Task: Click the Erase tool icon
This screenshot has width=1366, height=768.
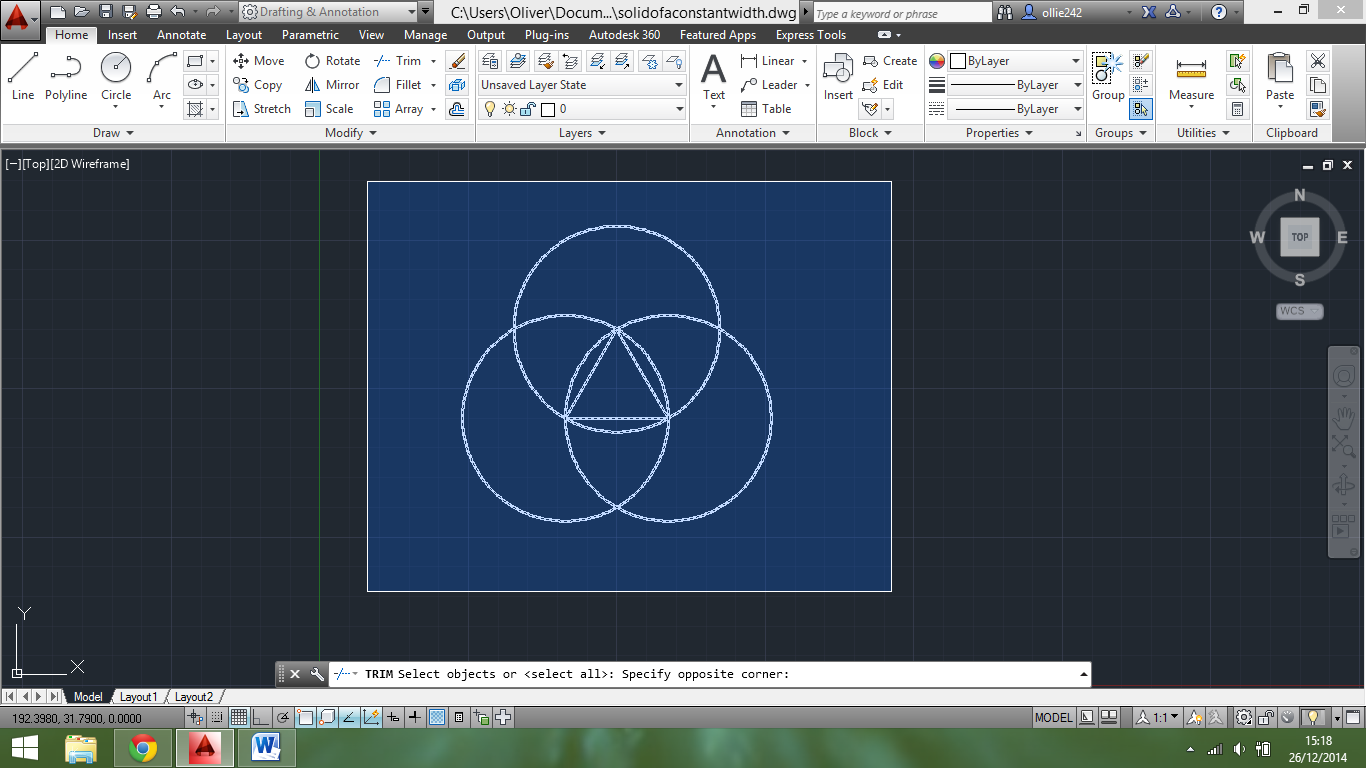Action: pos(457,61)
